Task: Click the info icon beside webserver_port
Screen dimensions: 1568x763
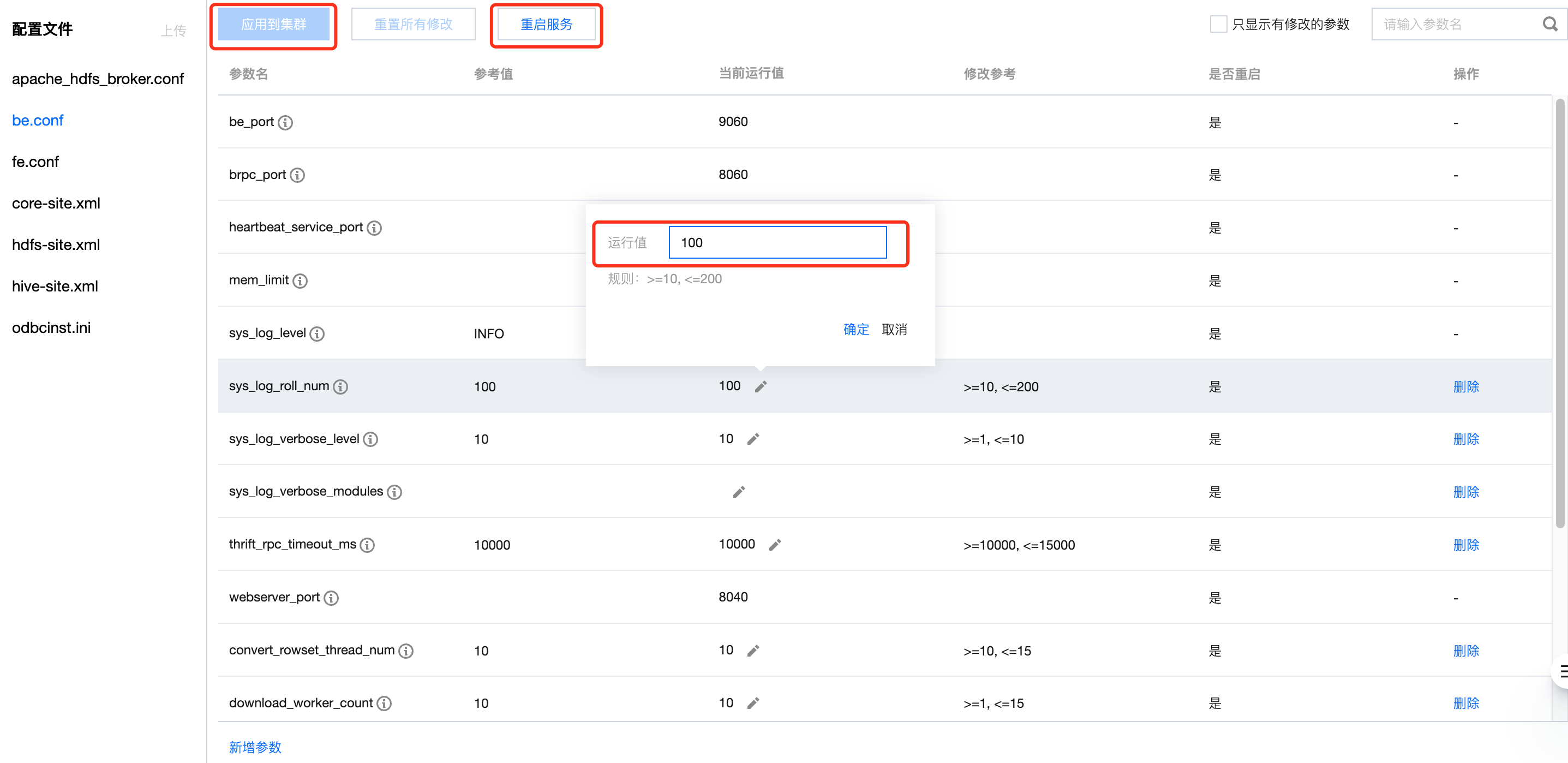Action: [x=331, y=598]
